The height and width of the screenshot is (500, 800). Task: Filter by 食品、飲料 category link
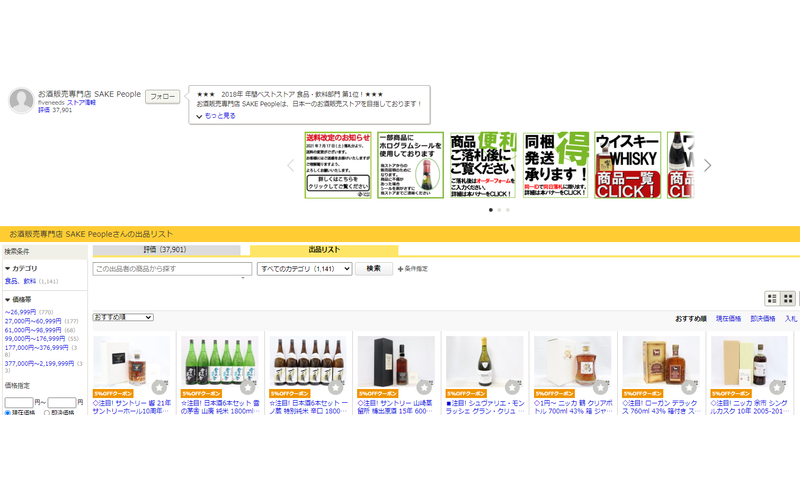tap(20, 281)
